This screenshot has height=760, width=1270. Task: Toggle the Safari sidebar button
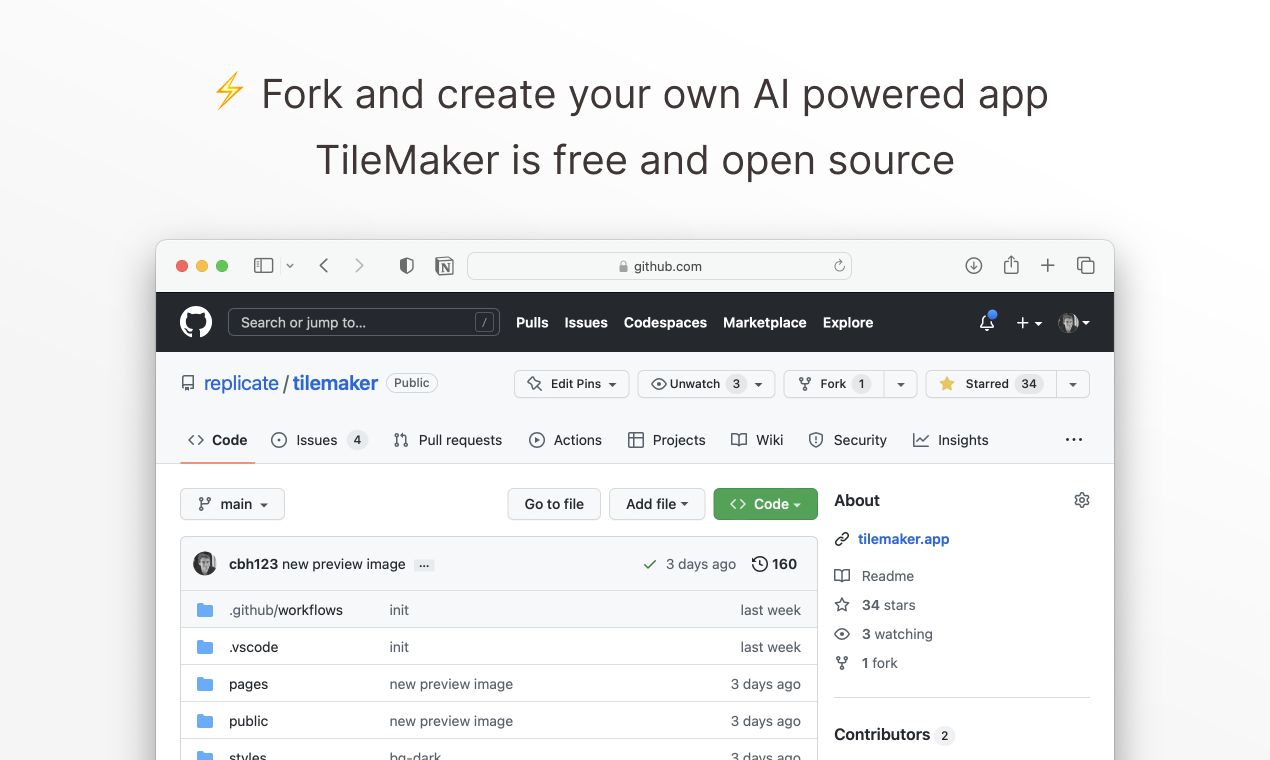coord(263,266)
